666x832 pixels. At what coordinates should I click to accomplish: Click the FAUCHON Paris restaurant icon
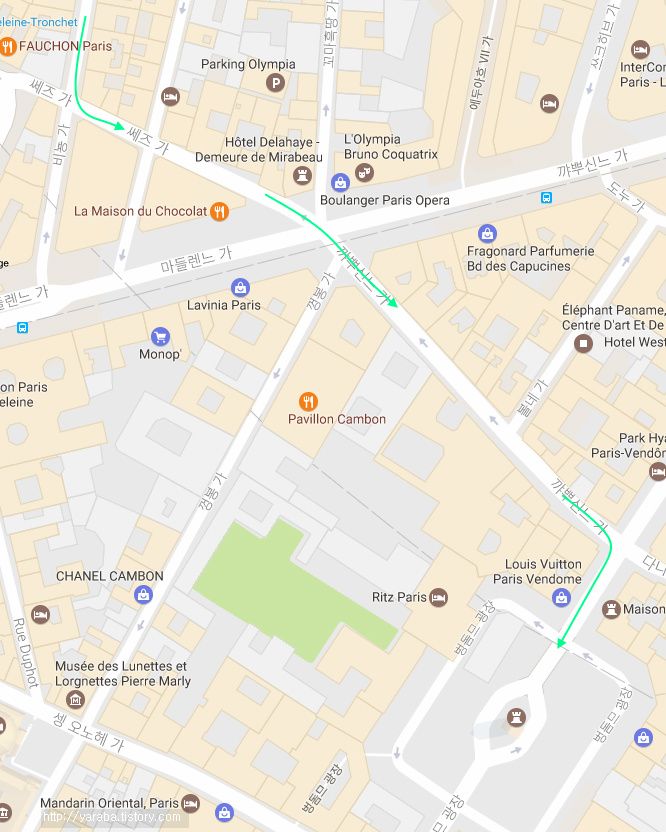7,47
